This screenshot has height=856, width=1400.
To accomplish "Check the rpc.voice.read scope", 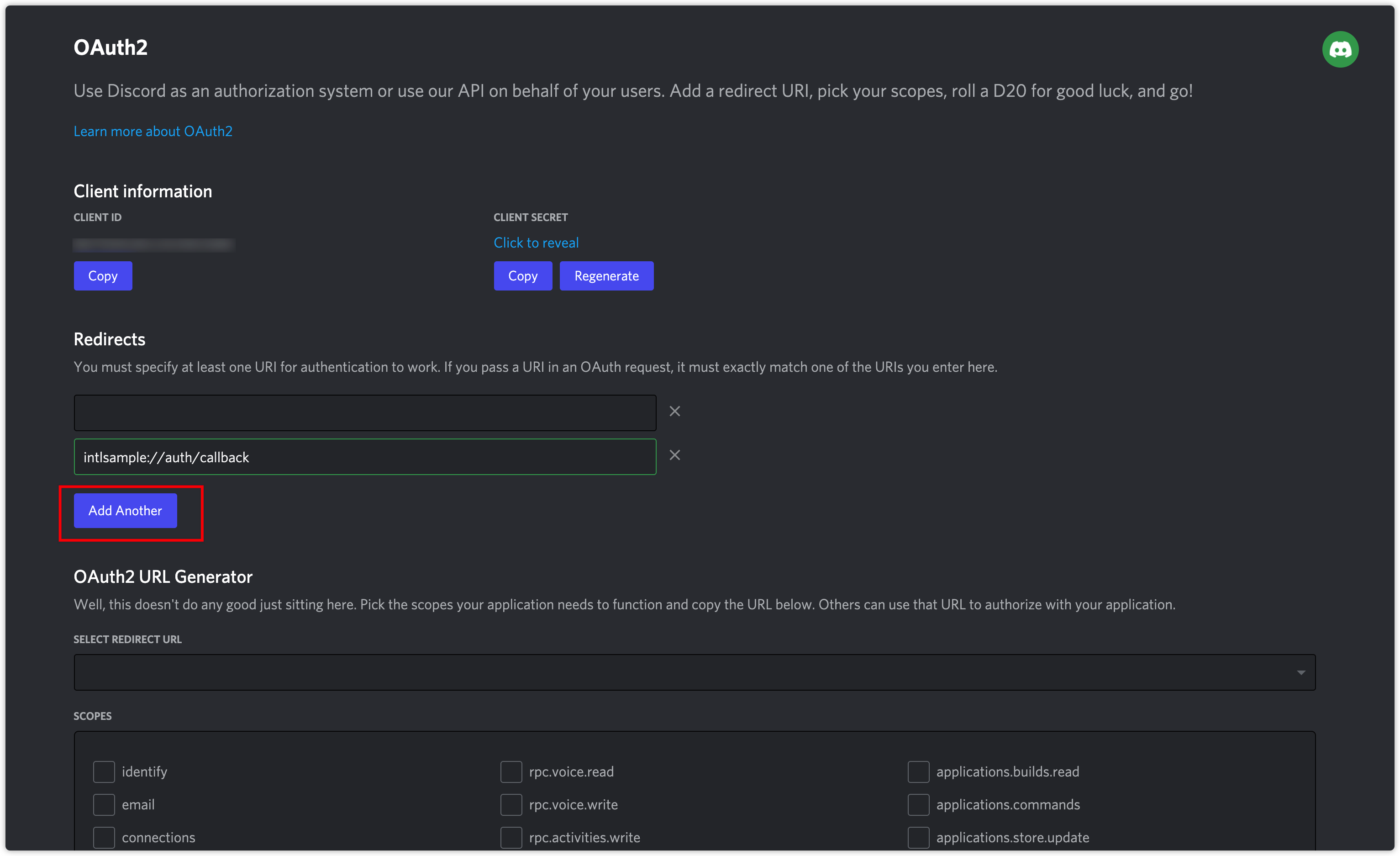I will [511, 772].
